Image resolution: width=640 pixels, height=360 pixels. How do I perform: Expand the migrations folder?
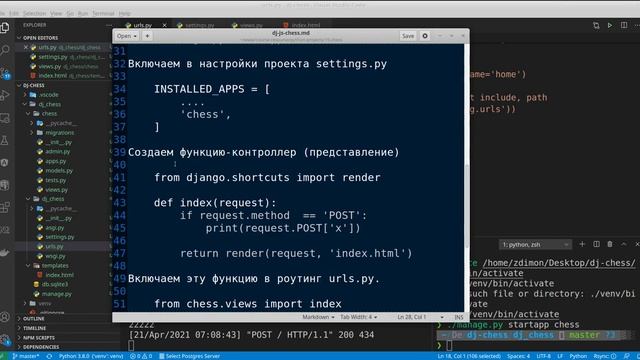(60, 133)
